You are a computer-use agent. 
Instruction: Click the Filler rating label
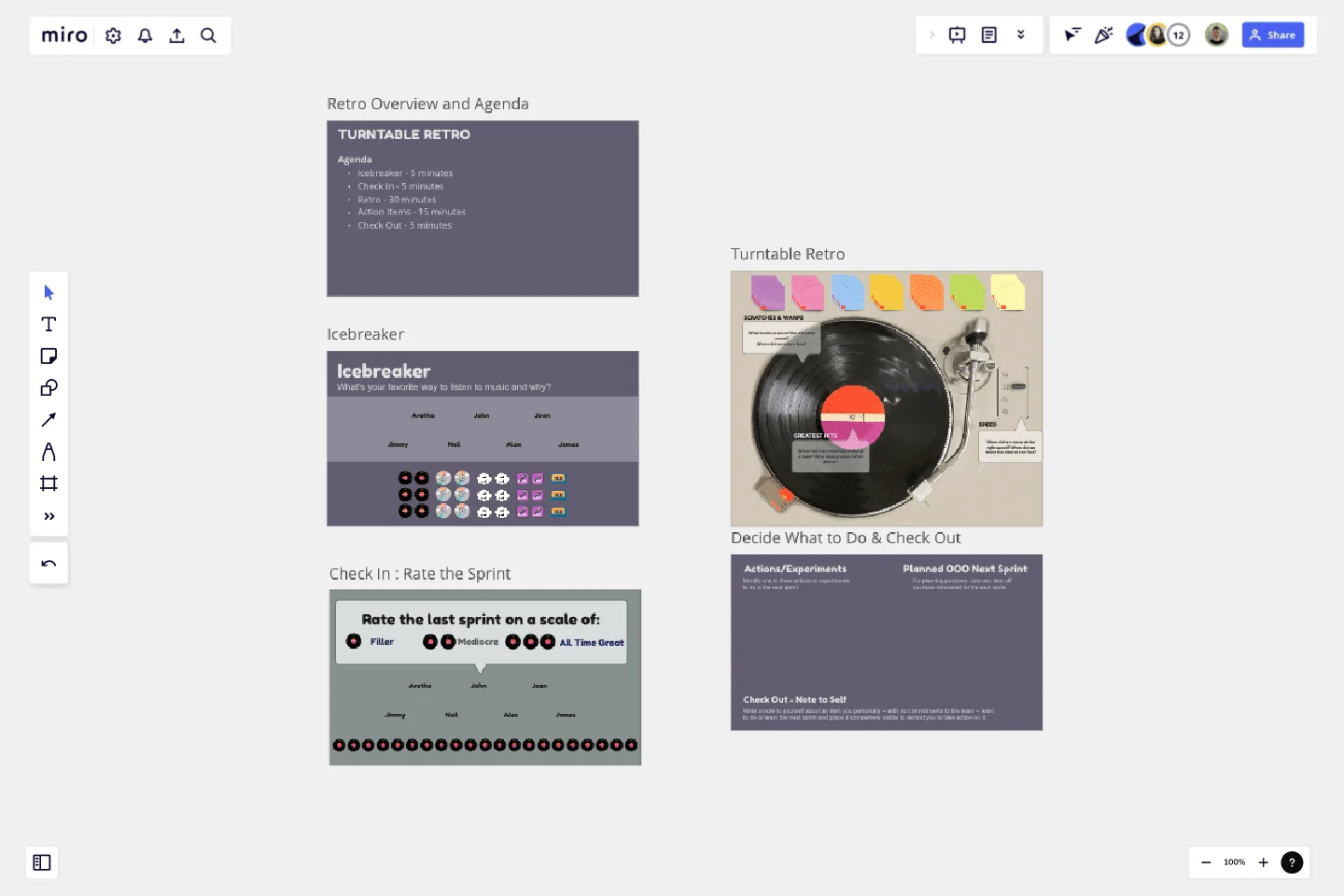[x=382, y=641]
